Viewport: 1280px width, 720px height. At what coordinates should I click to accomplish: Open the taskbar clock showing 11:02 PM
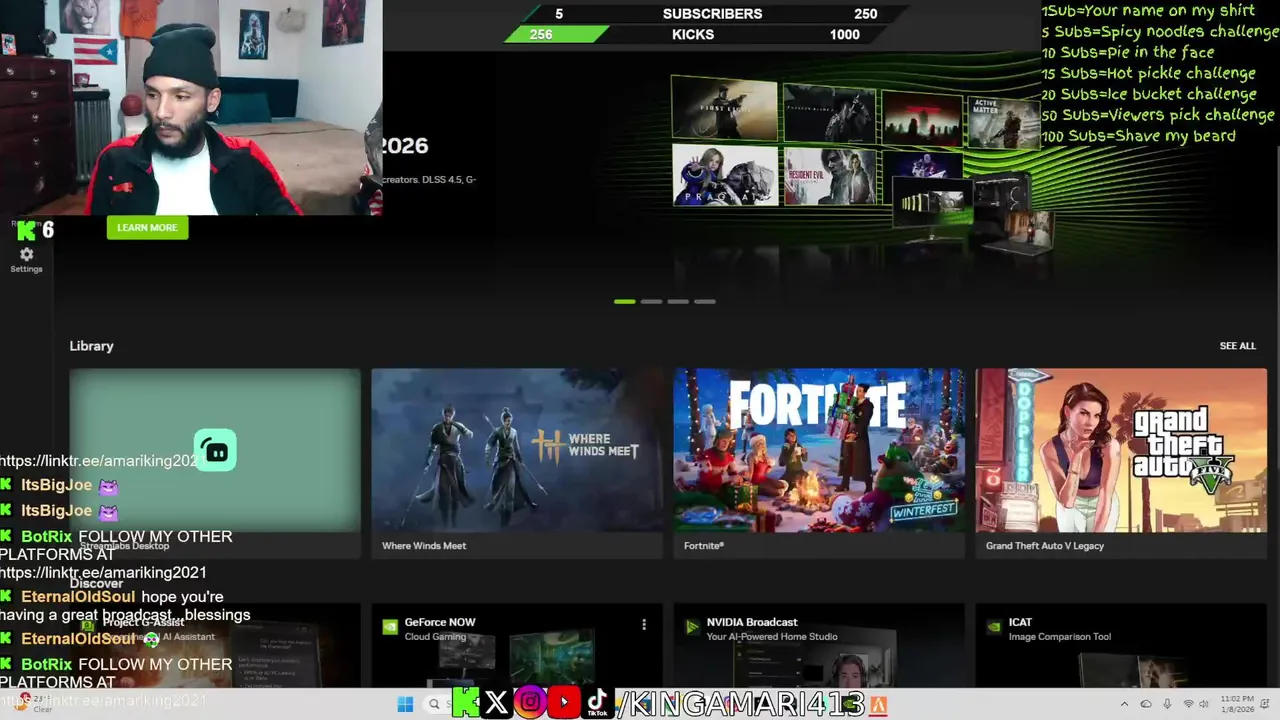pyautogui.click(x=1239, y=704)
